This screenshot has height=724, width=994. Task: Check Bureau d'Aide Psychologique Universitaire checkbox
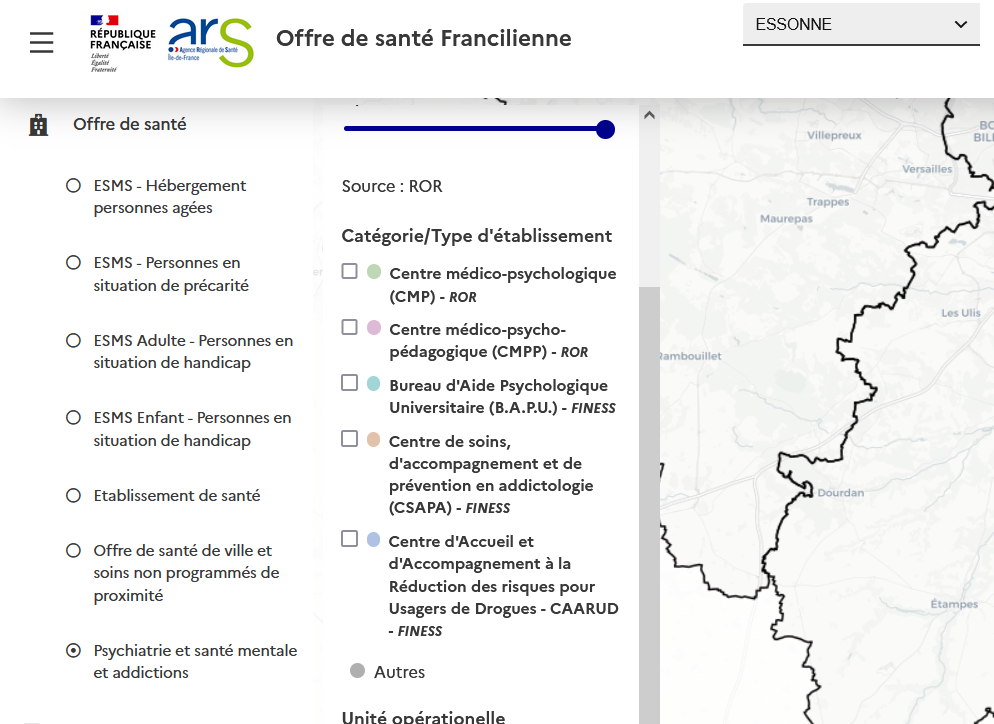(349, 383)
